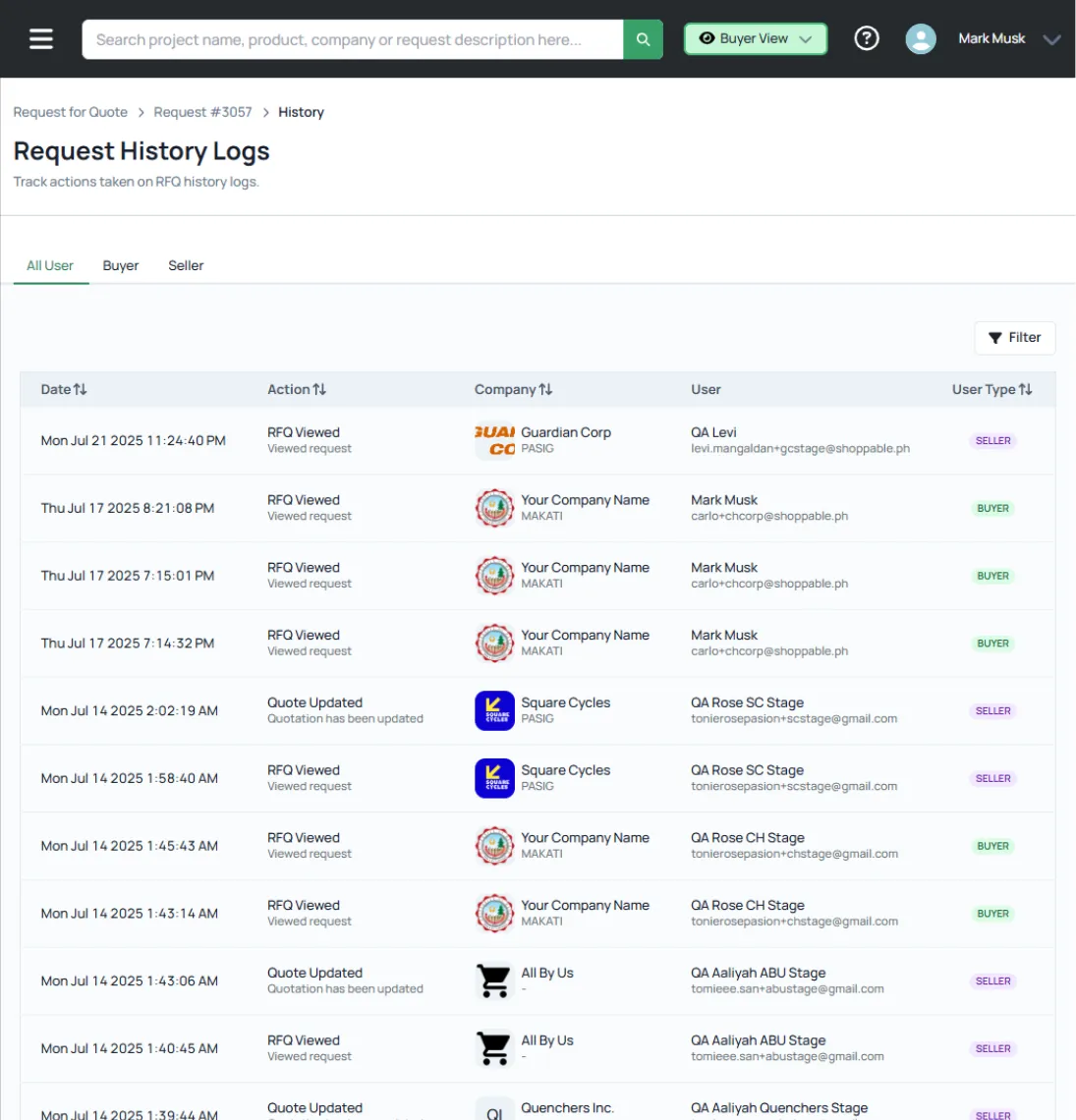
Task: Open the Filter panel
Action: [1014, 338]
